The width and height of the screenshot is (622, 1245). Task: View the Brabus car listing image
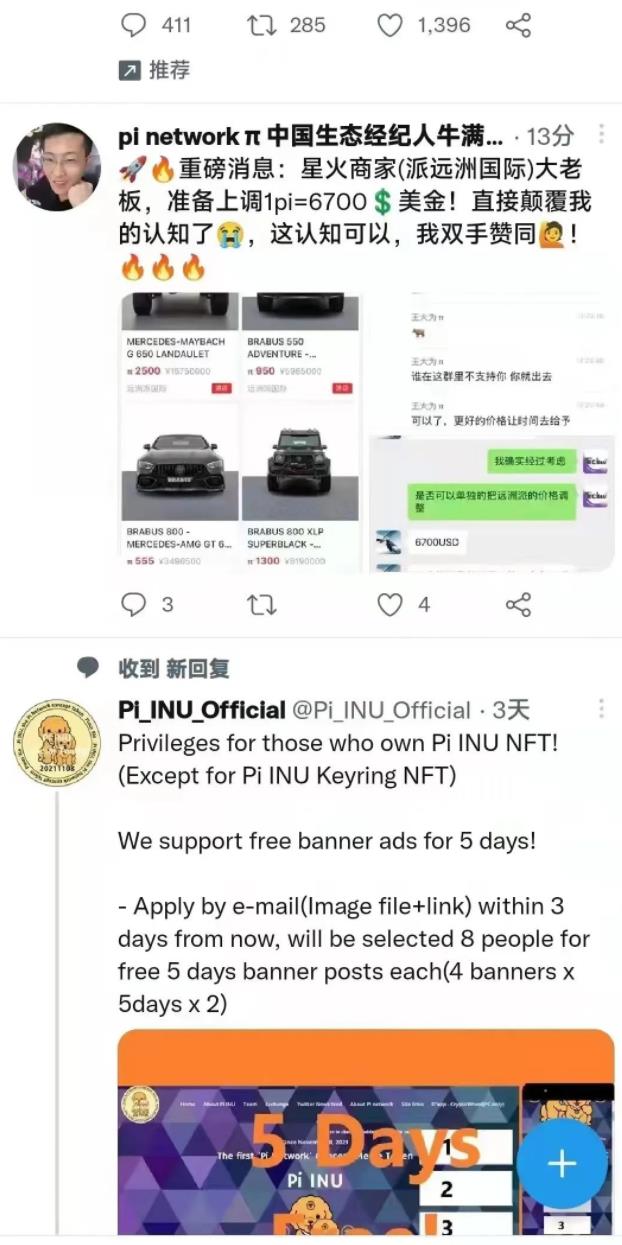tap(239, 433)
